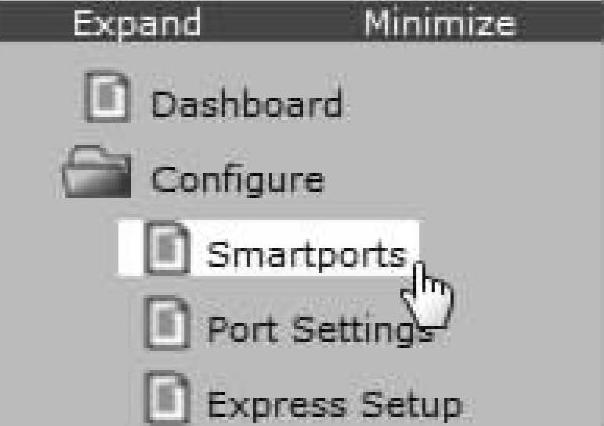This screenshot has height=426, width=604.
Task: Click the word Port in Port Settings
Action: point(243,328)
